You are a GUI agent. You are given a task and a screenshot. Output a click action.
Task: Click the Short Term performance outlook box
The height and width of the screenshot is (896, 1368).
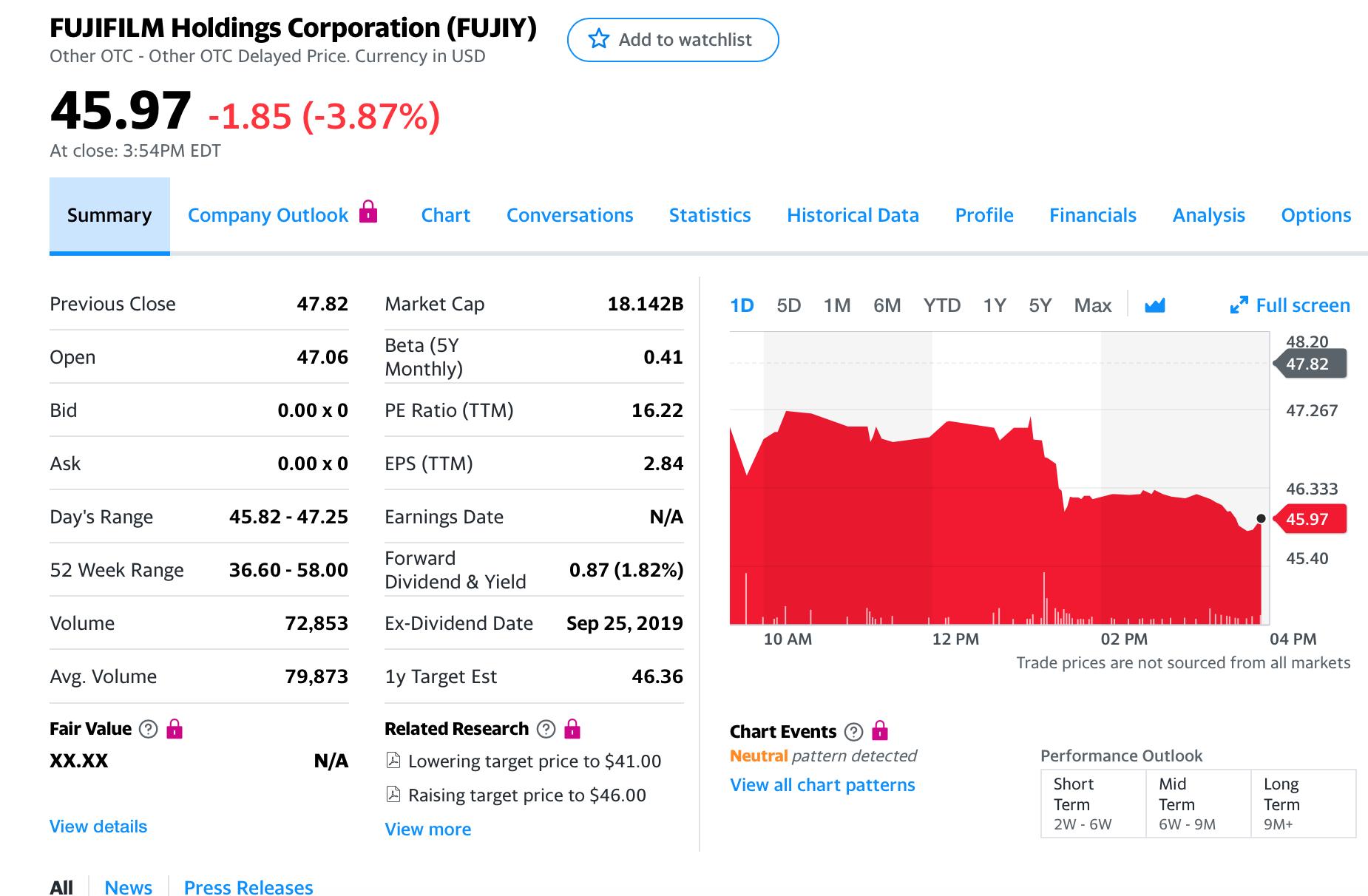[x=1093, y=804]
